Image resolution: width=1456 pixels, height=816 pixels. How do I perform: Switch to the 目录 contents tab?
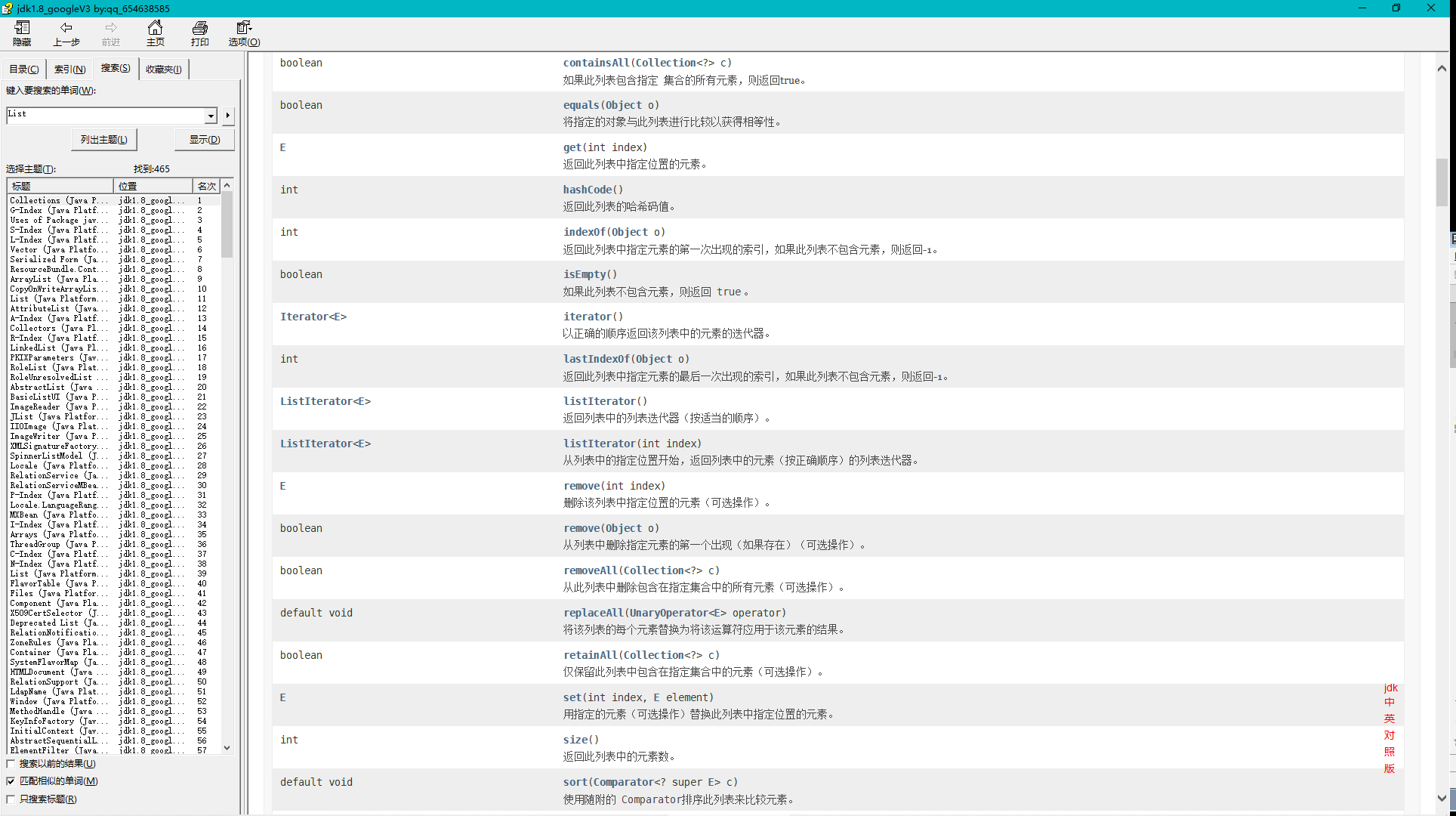23,70
